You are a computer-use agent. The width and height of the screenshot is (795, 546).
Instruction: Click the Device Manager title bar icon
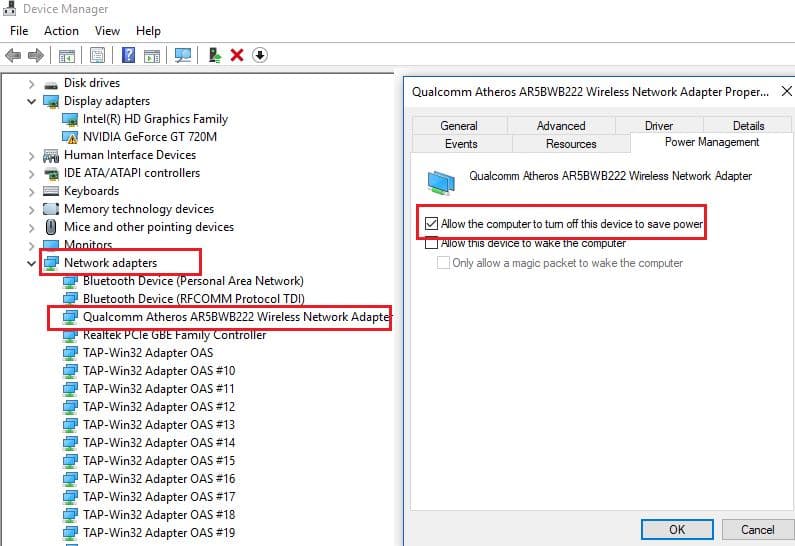(10, 8)
